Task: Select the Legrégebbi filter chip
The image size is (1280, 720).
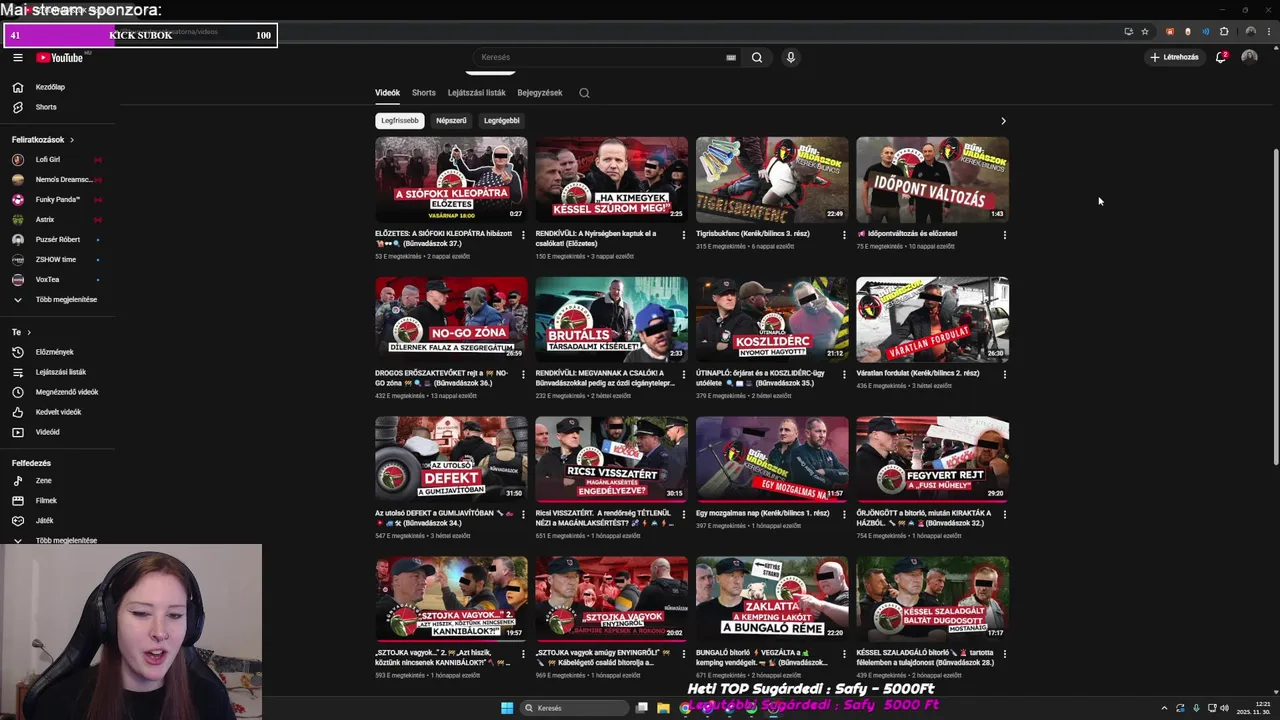Action: (502, 121)
